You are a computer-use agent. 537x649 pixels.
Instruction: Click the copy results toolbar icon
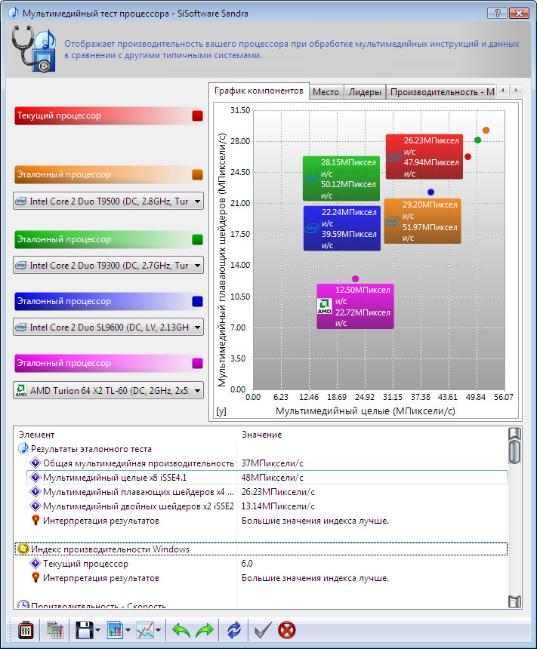point(54,630)
